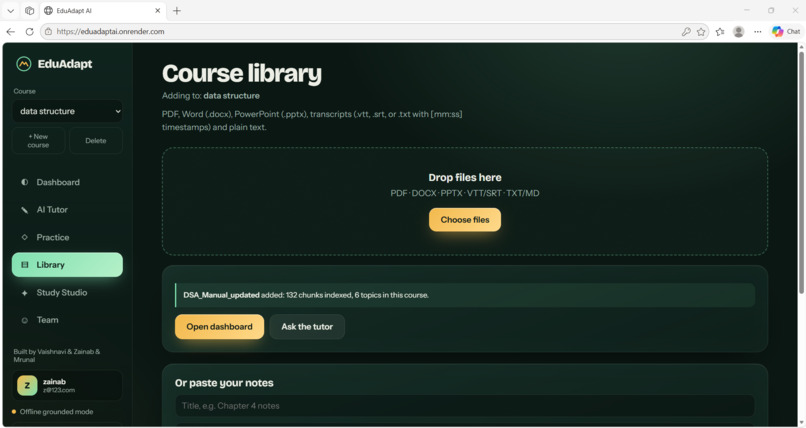
Task: Click the Offline grounded mode indicator
Action: [52, 412]
